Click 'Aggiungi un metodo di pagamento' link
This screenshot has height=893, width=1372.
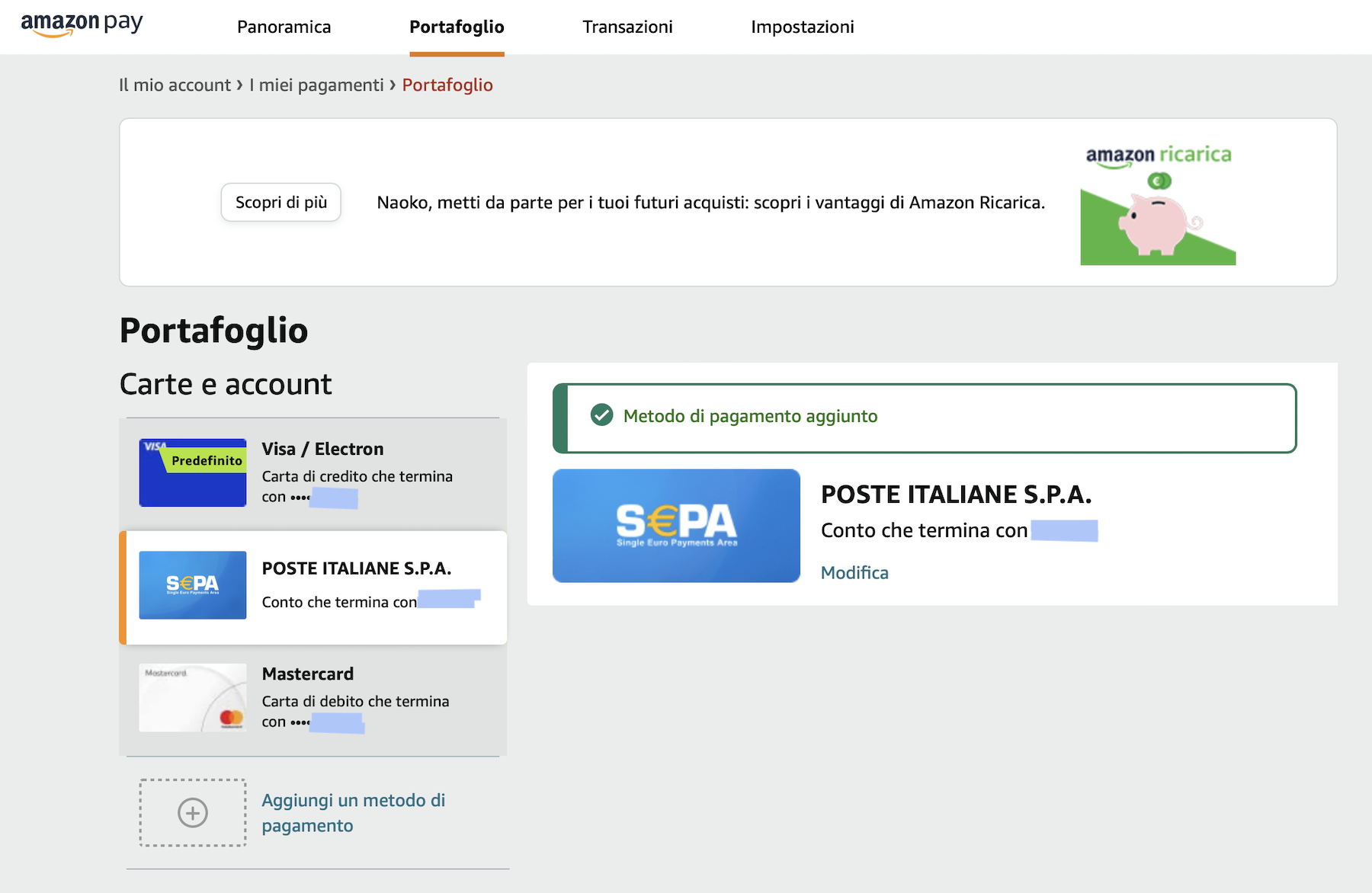coord(353,813)
